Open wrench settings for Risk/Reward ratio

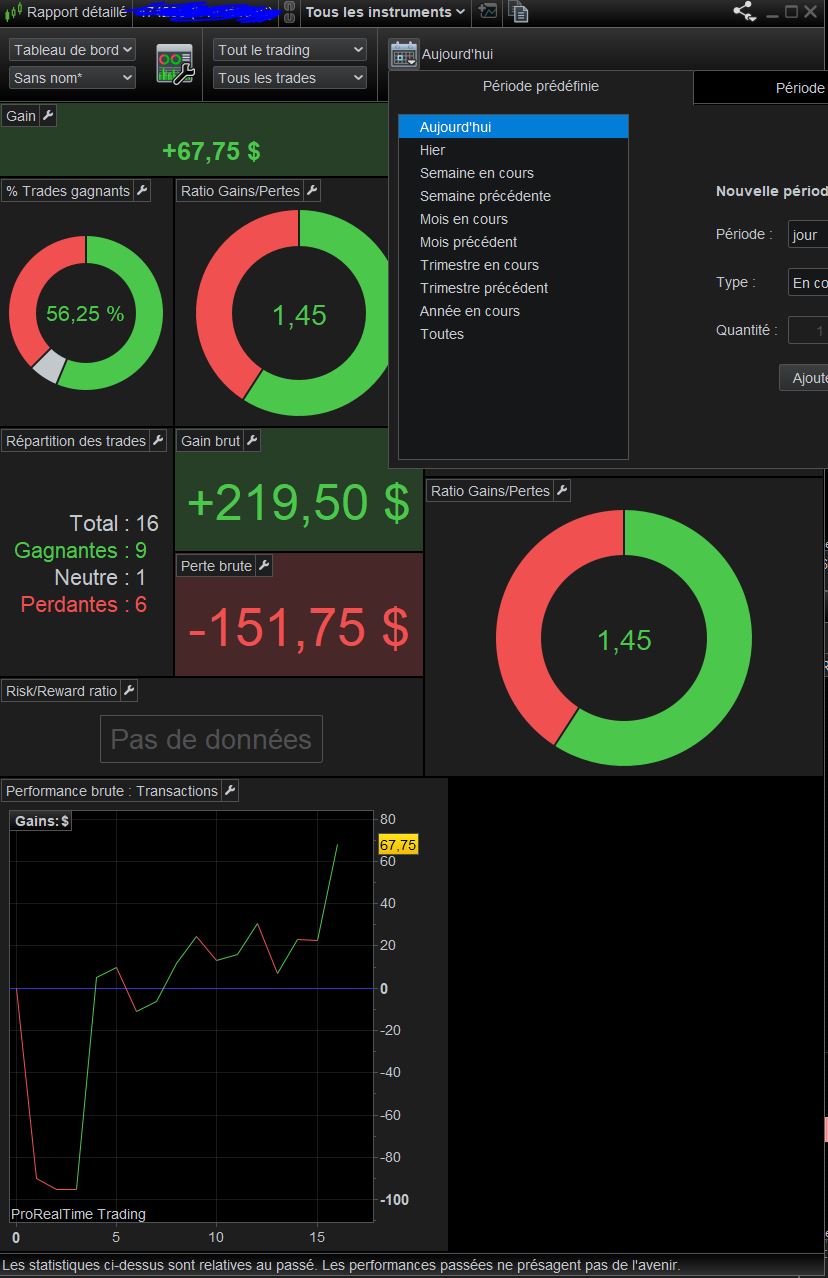click(128, 691)
